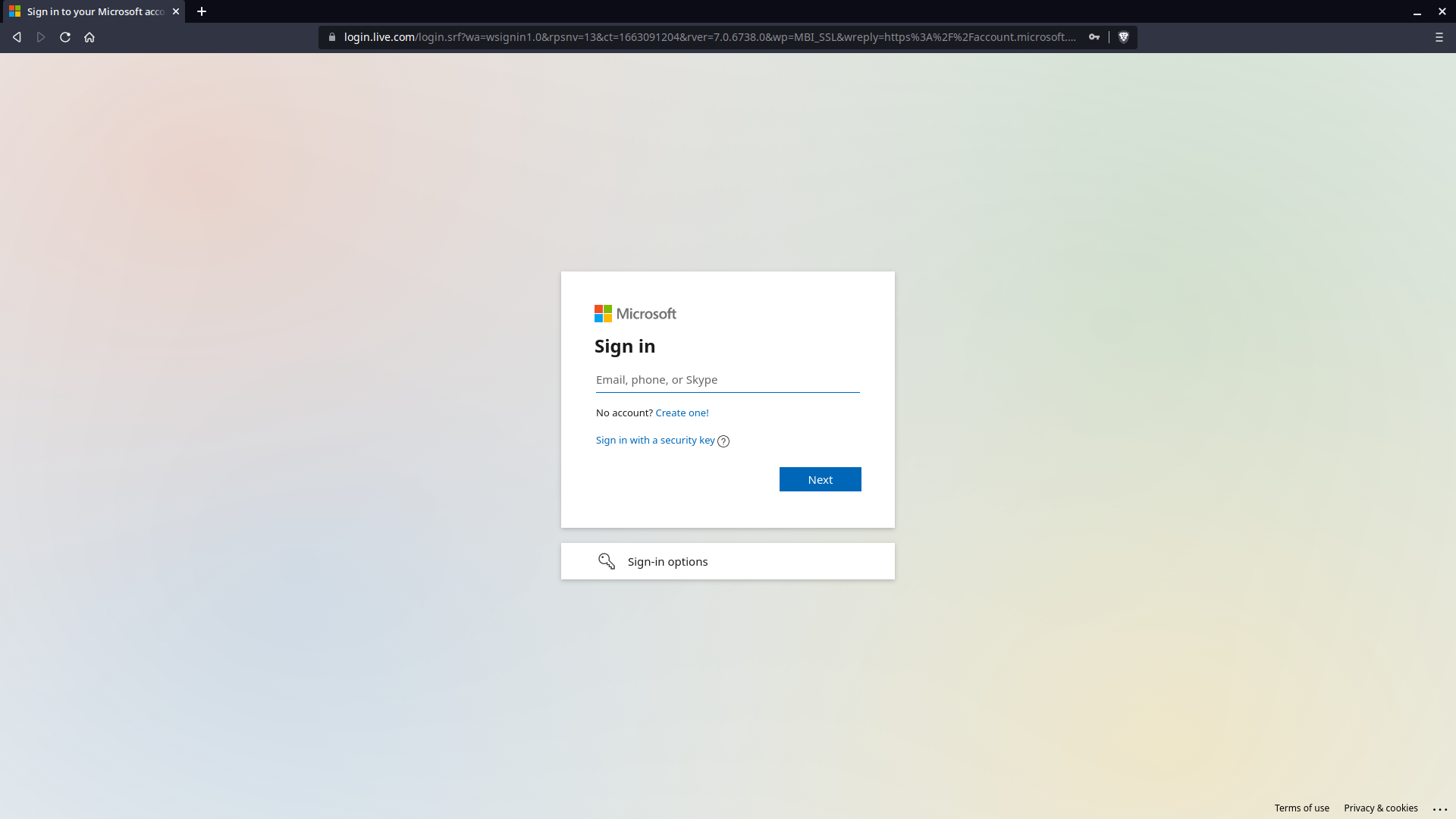
Task: Focus the Email, phone, or Skype field
Action: (728, 380)
